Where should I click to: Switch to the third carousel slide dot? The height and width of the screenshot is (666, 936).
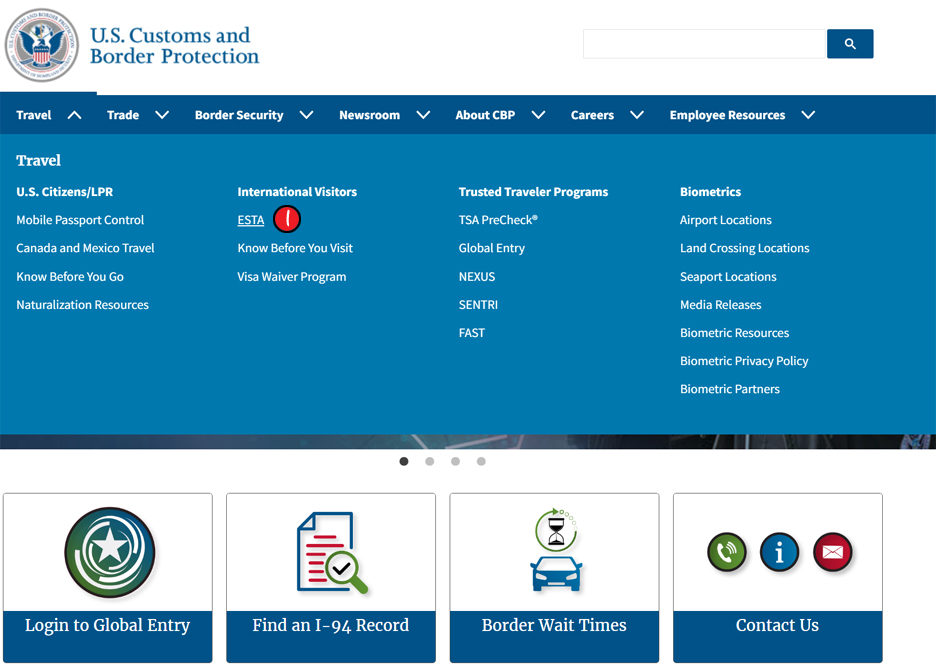pos(455,461)
